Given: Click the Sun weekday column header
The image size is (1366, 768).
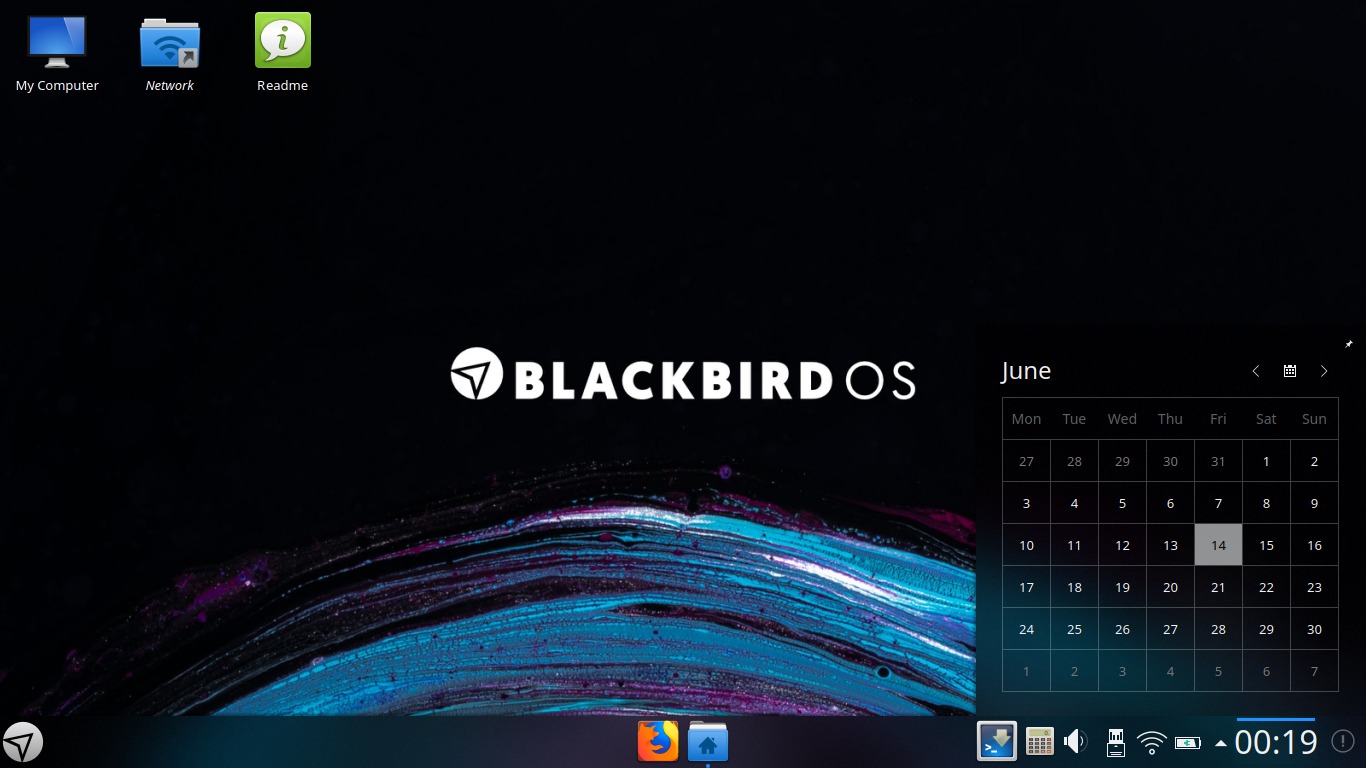Looking at the screenshot, I should click(1314, 419).
